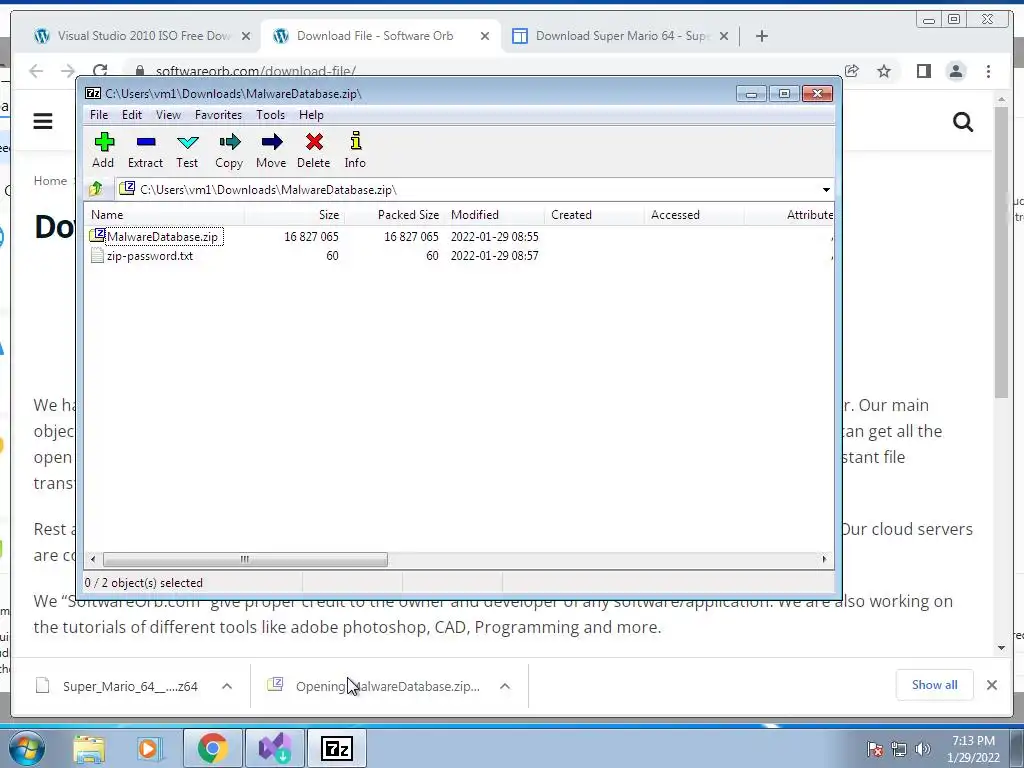Open 7-Zip Edit menu

(131, 115)
